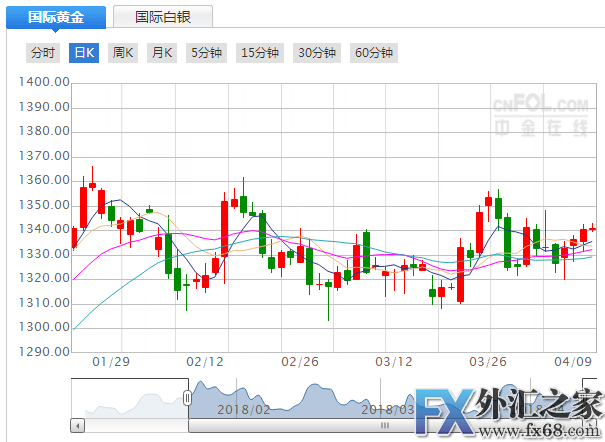Click the FX外汇之家 logo
Viewport: 605px width, 442px height.
pos(514,410)
